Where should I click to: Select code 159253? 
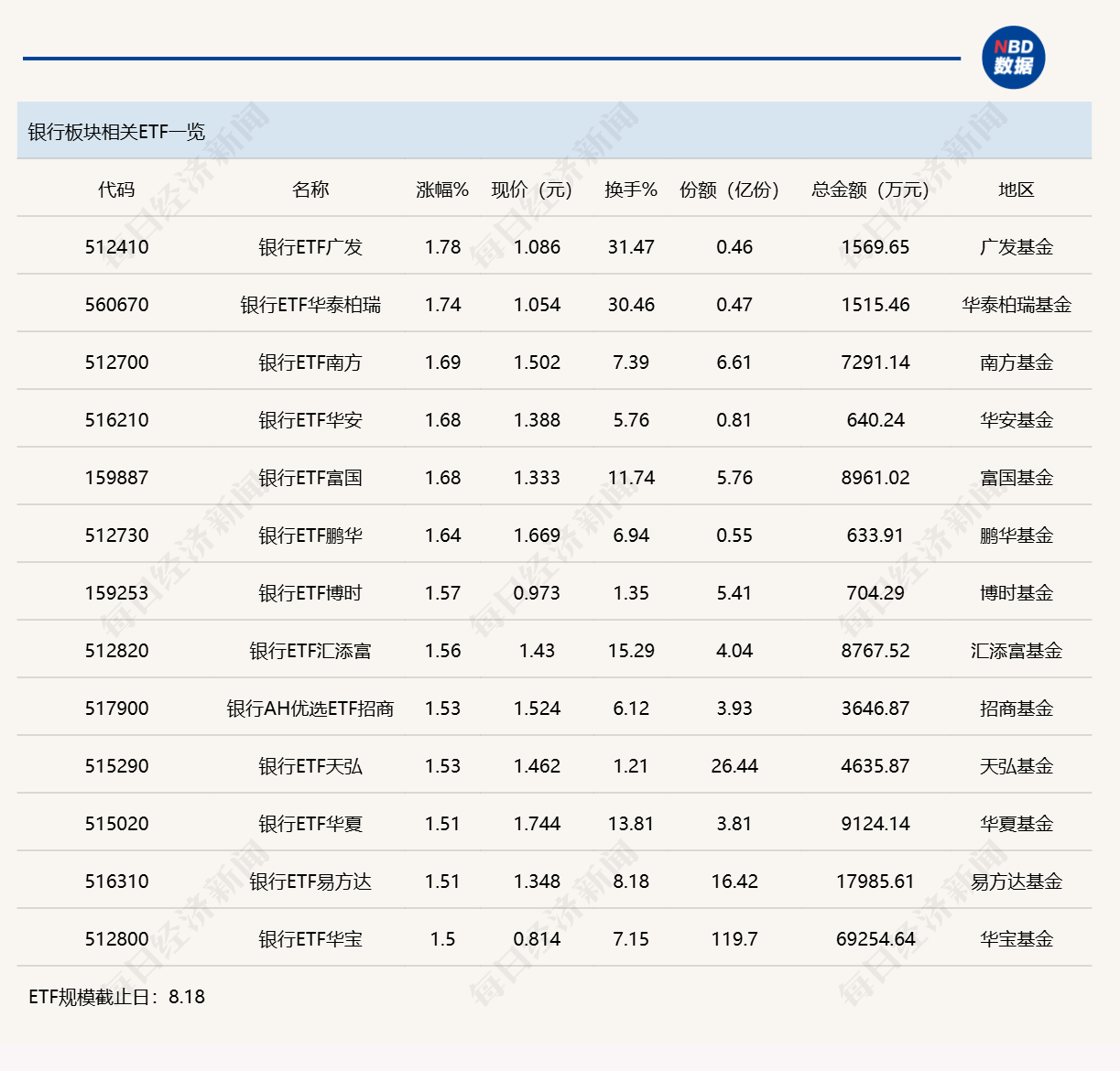[116, 593]
